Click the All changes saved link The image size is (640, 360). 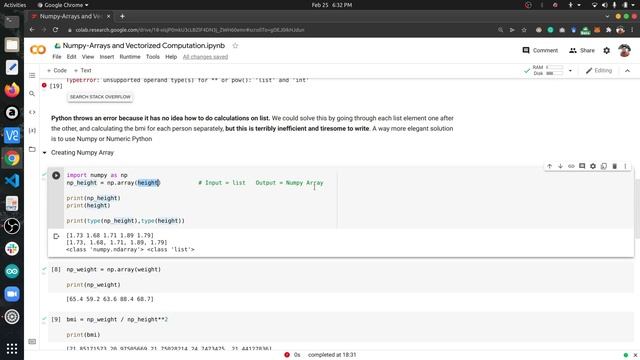pyautogui.click(x=205, y=57)
